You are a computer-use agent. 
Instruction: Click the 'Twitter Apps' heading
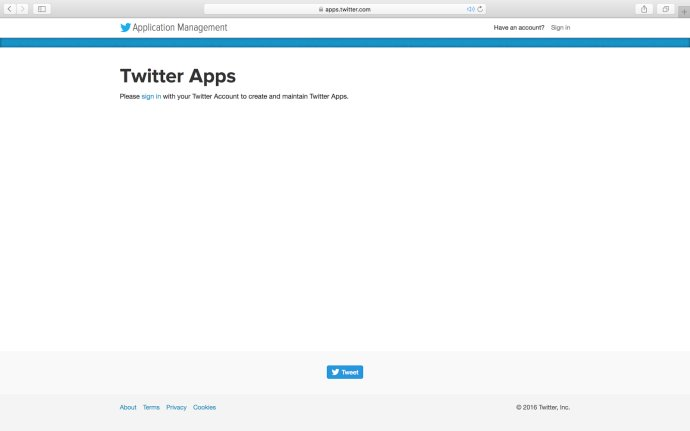(178, 76)
